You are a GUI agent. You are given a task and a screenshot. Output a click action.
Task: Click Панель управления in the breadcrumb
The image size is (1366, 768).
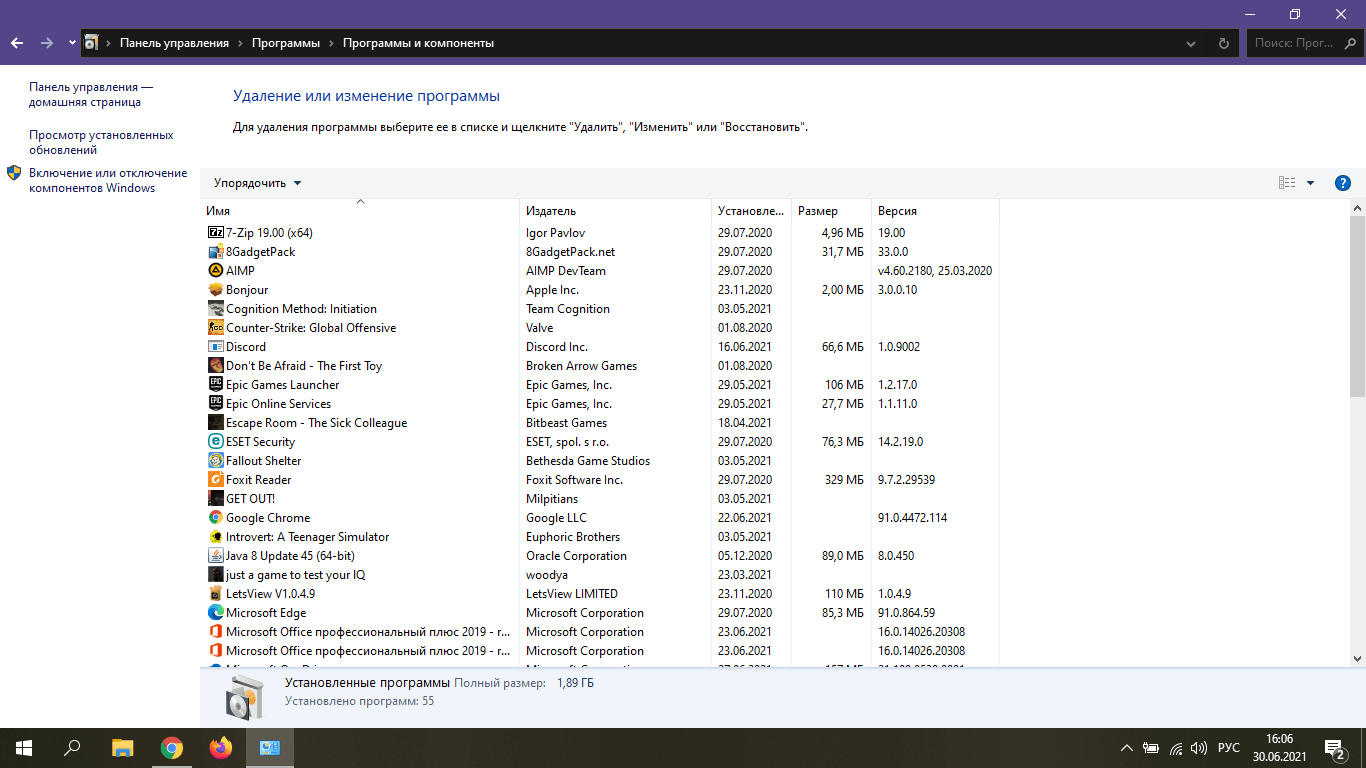pyautogui.click(x=174, y=43)
